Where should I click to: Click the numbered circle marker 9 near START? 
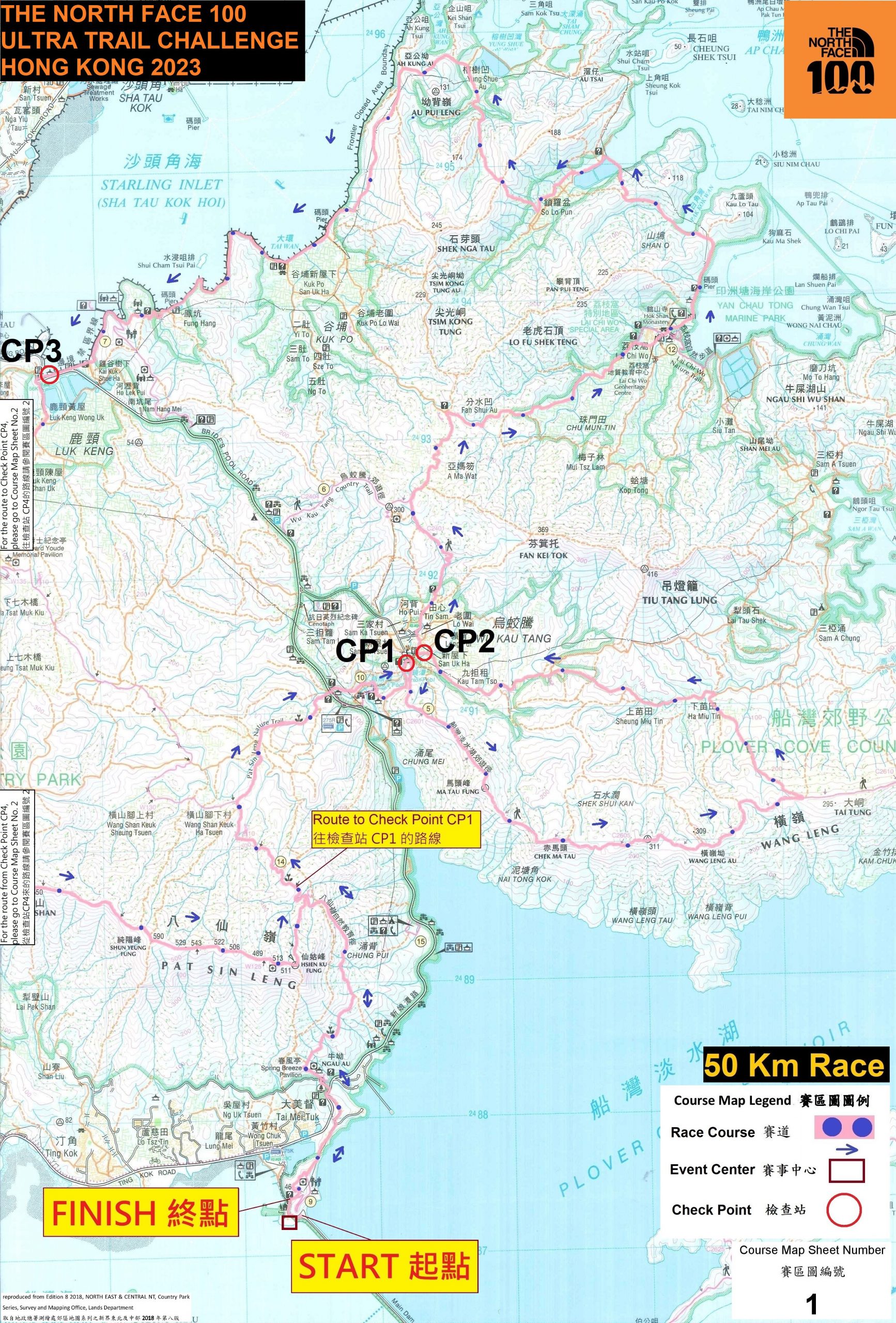tap(310, 1202)
